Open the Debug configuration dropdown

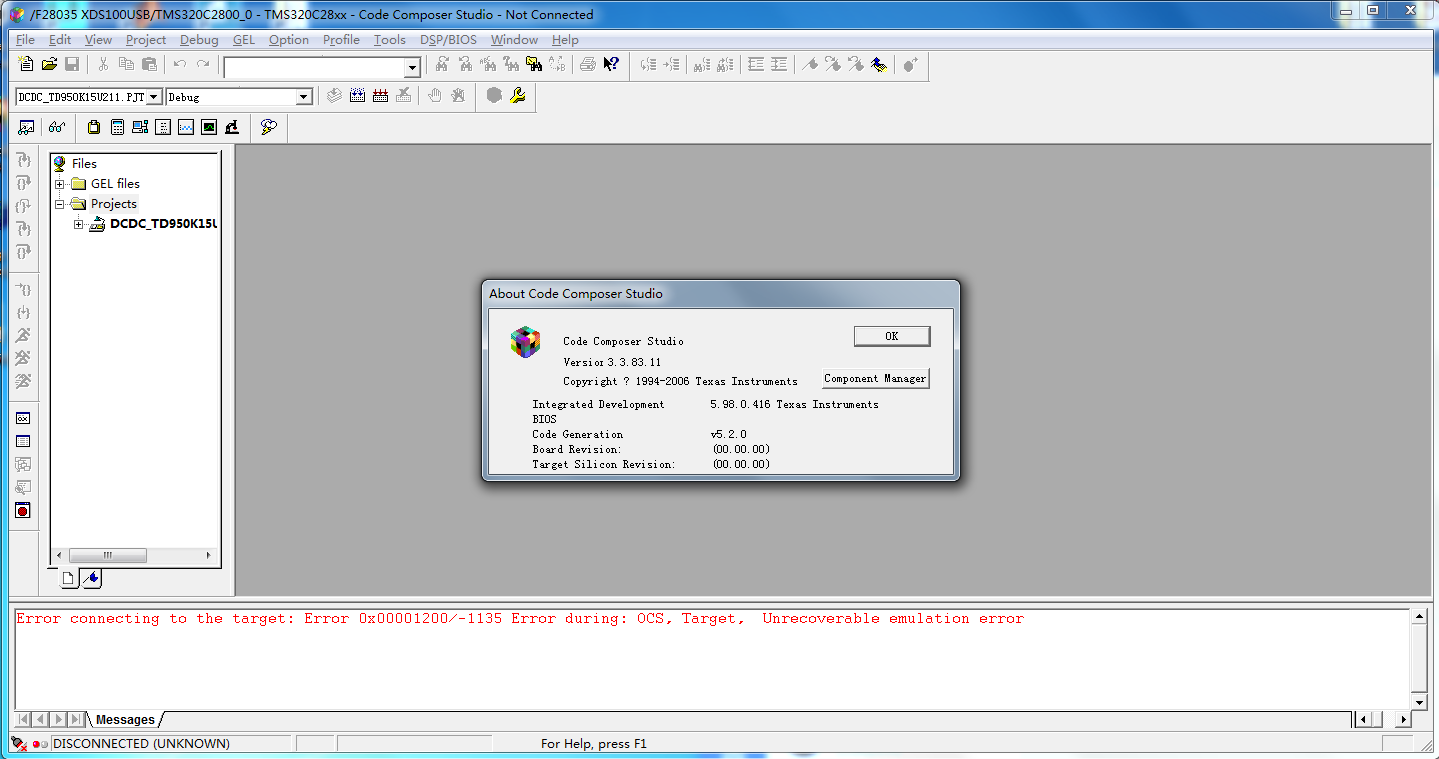305,97
